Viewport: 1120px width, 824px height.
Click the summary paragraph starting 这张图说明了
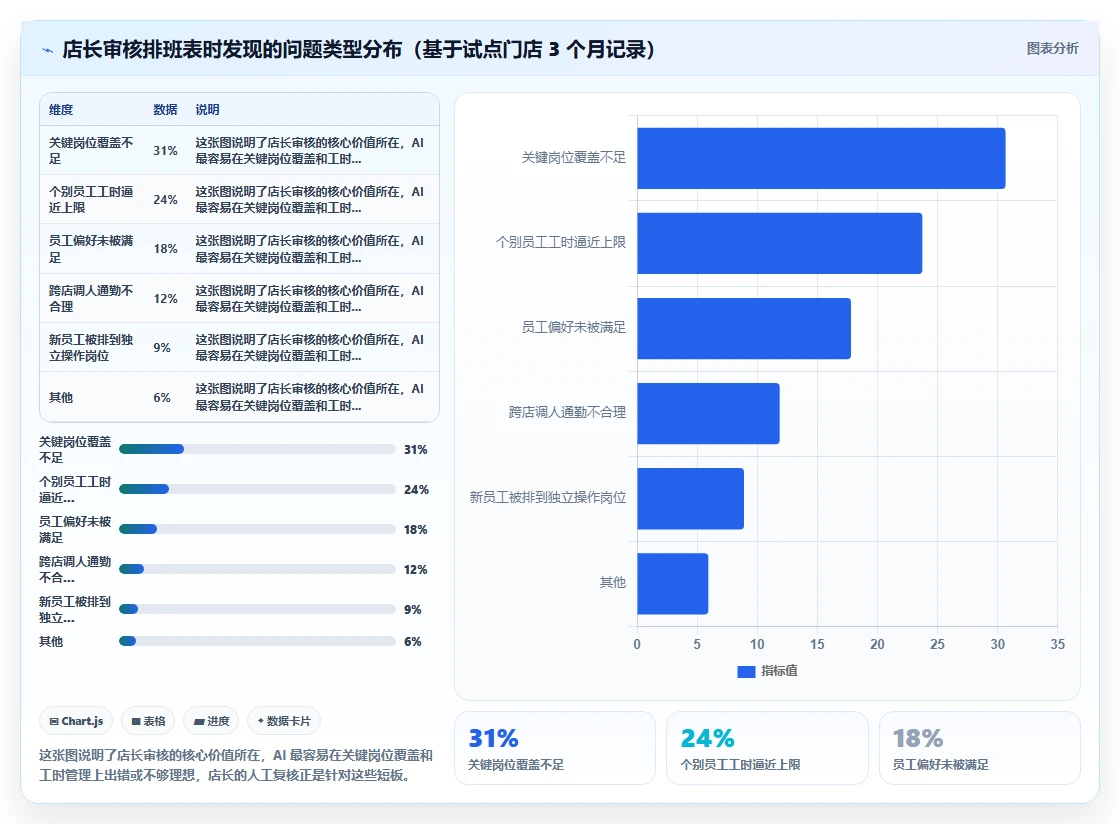[236, 765]
